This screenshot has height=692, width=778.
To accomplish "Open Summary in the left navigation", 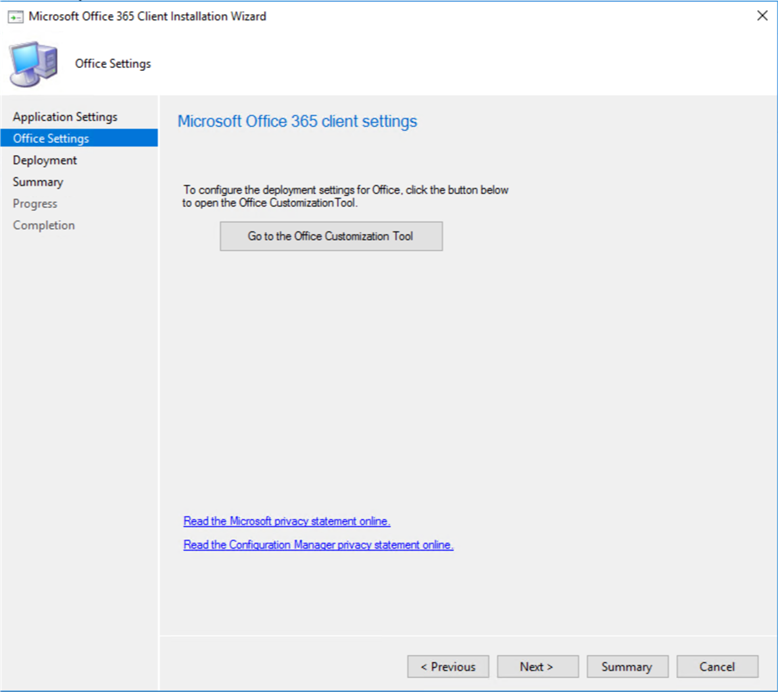I will 38,182.
